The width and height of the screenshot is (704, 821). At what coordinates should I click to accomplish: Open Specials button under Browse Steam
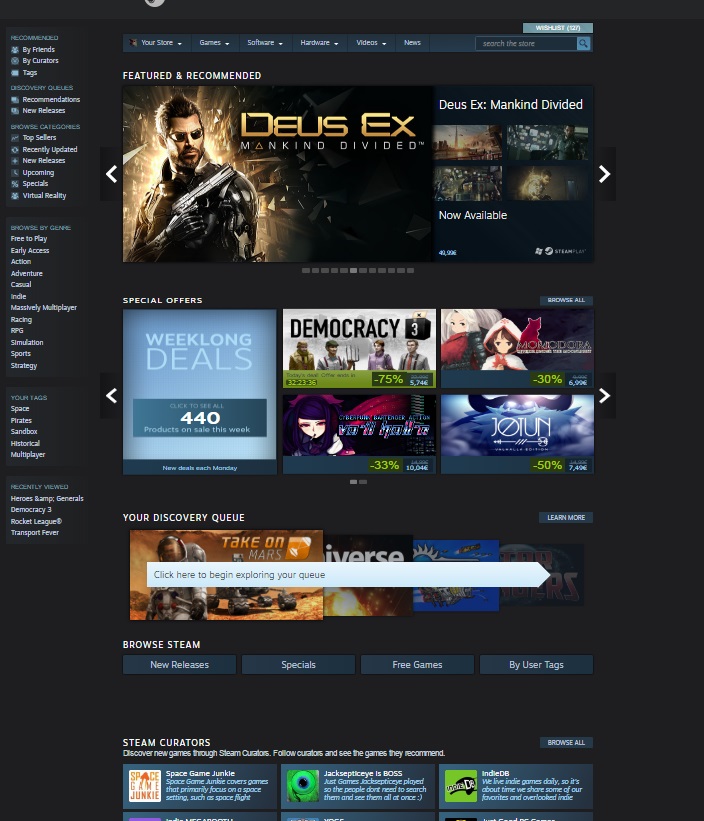coord(298,664)
